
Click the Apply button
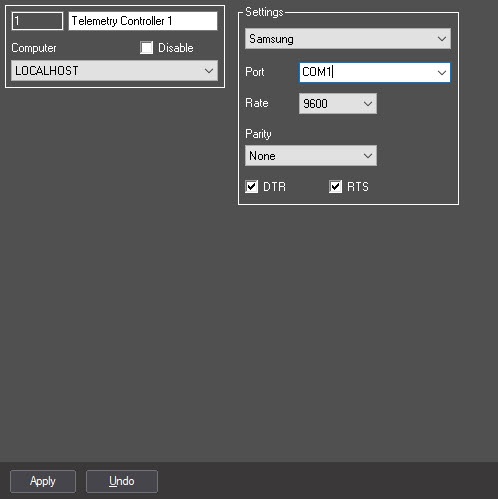(43, 481)
